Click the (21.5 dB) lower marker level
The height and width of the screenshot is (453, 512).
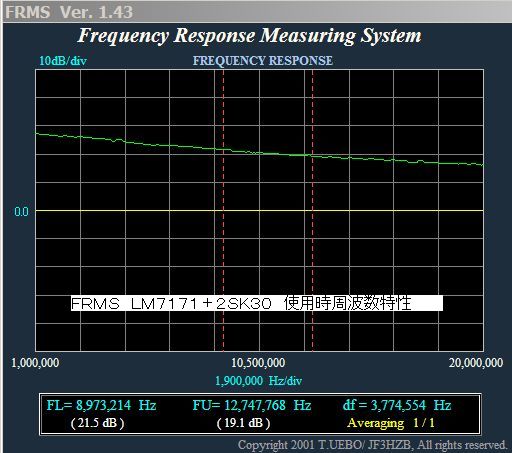(97, 423)
